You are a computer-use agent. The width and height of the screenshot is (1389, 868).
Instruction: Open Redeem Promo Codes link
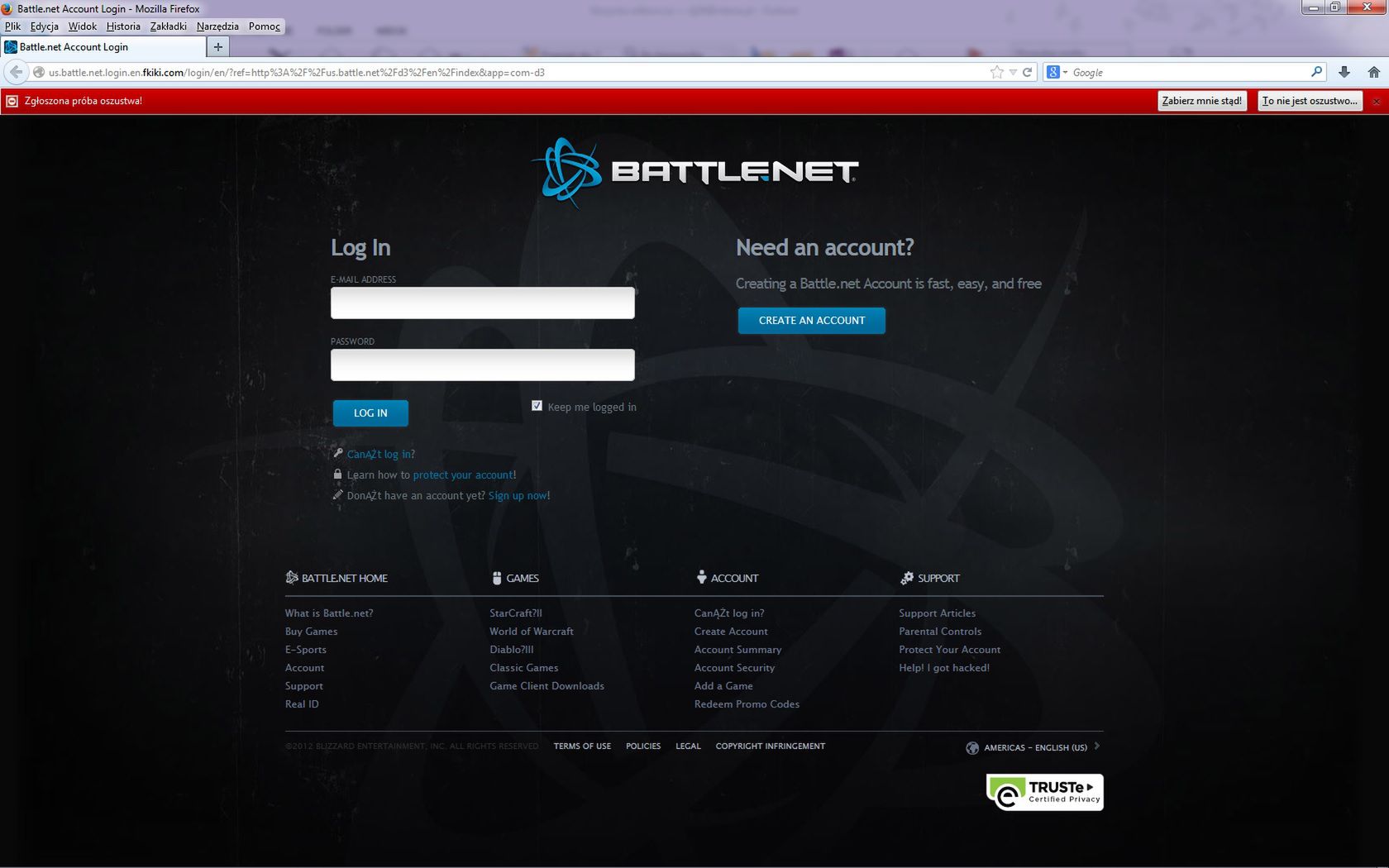click(747, 704)
